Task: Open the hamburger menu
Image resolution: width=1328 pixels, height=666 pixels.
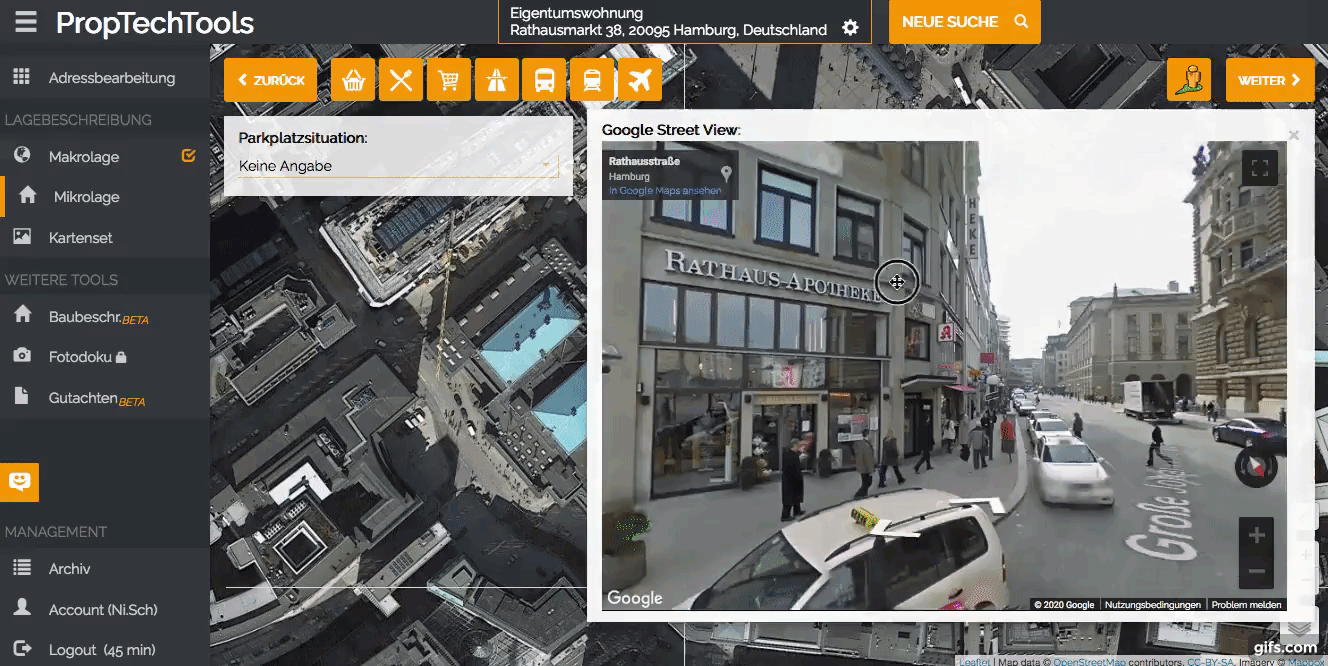Action: tap(26, 21)
